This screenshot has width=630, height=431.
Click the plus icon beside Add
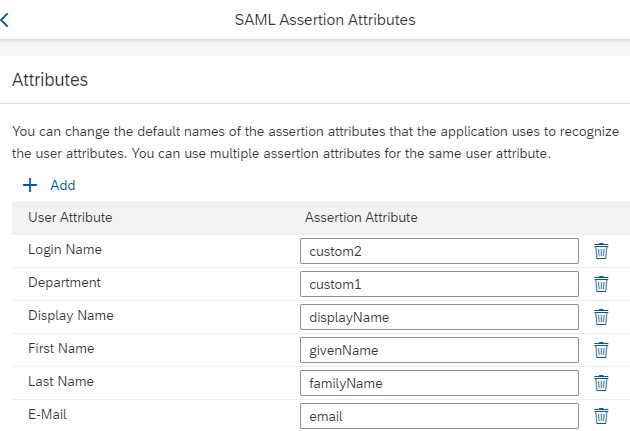click(x=30, y=185)
